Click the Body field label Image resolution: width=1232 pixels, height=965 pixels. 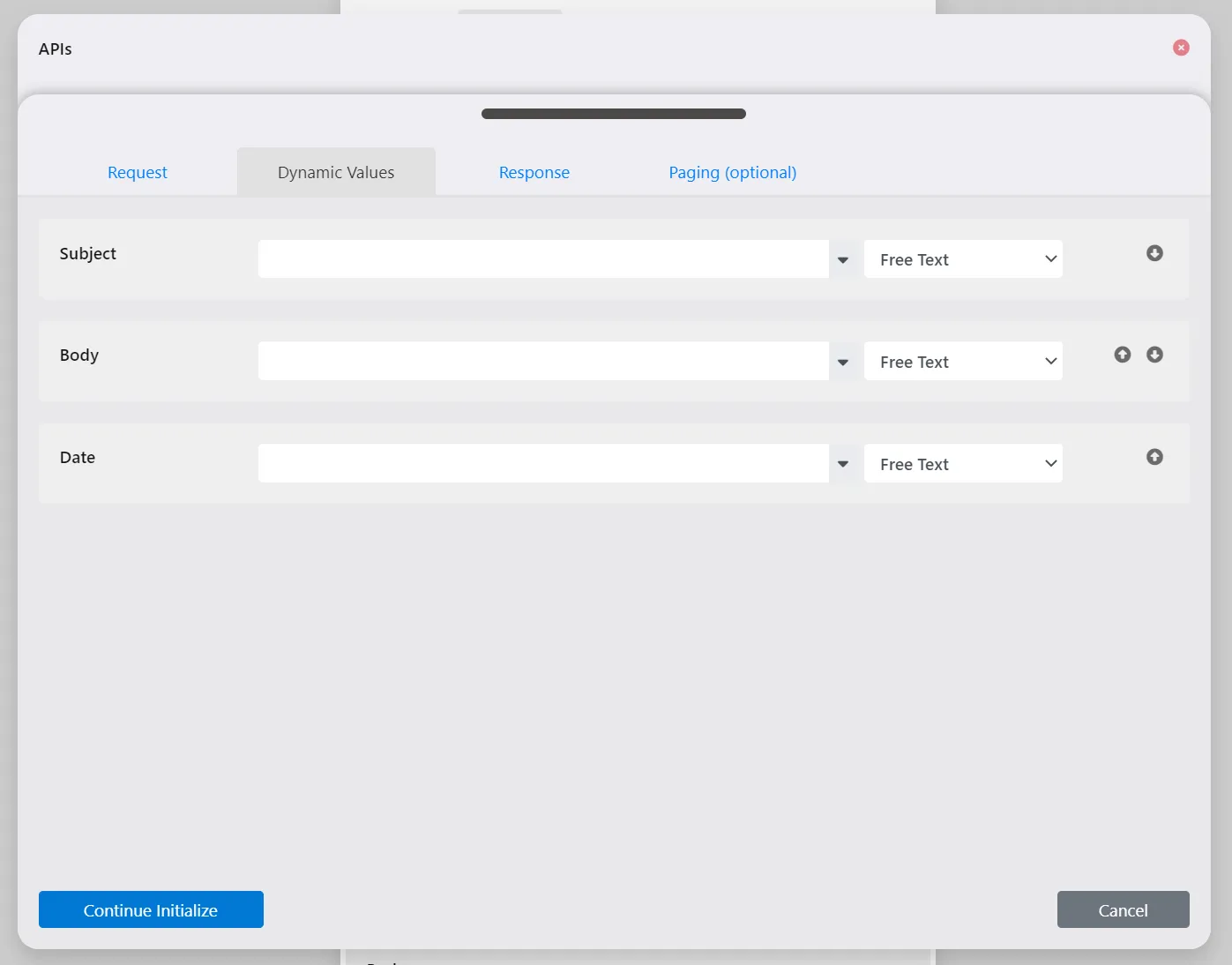(x=79, y=355)
